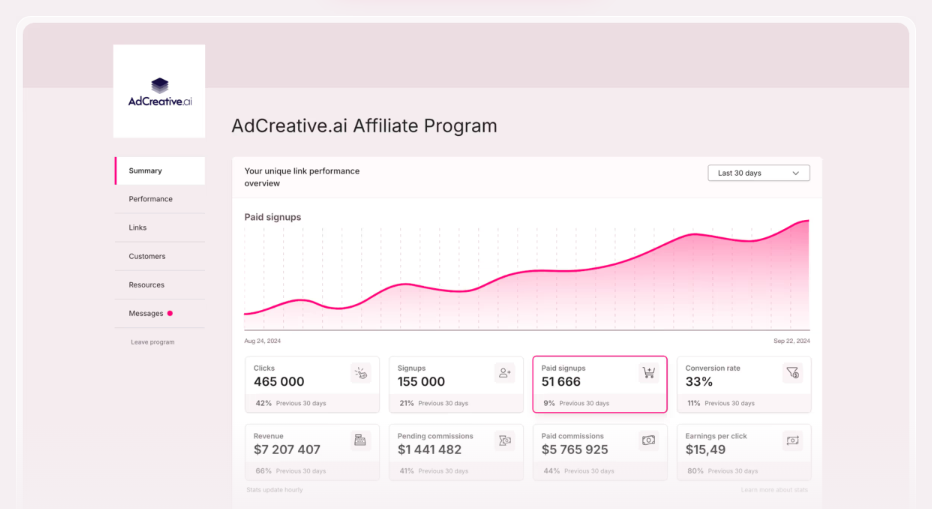Click the Revenue card register icon
This screenshot has width=932, height=509.
point(360,441)
